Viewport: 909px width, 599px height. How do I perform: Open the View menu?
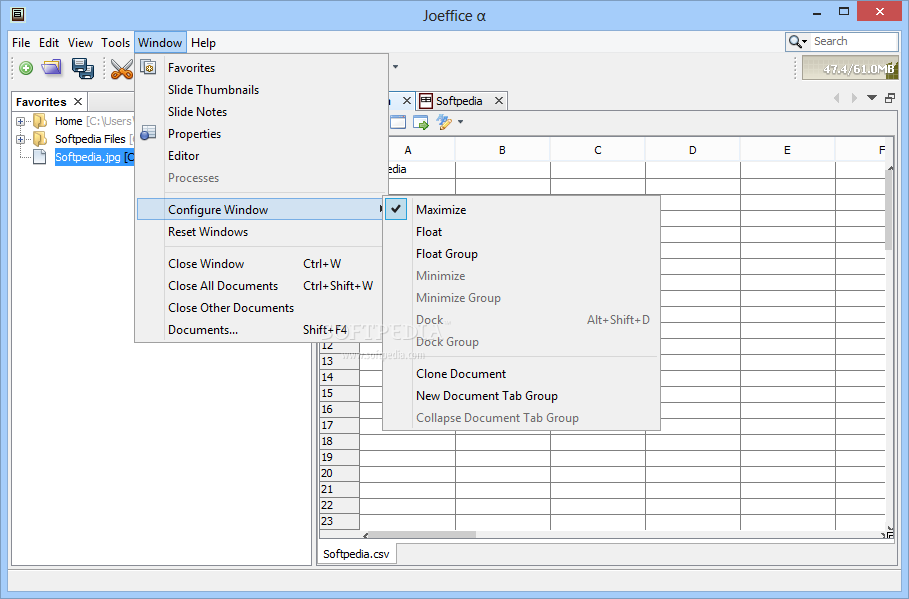pos(80,43)
